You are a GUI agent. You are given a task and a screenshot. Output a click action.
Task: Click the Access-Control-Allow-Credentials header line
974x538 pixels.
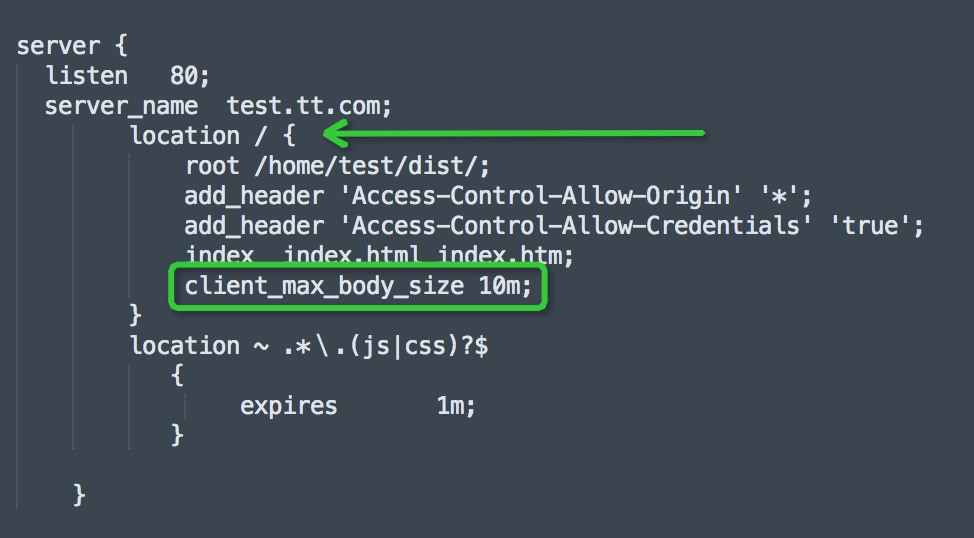(x=554, y=226)
